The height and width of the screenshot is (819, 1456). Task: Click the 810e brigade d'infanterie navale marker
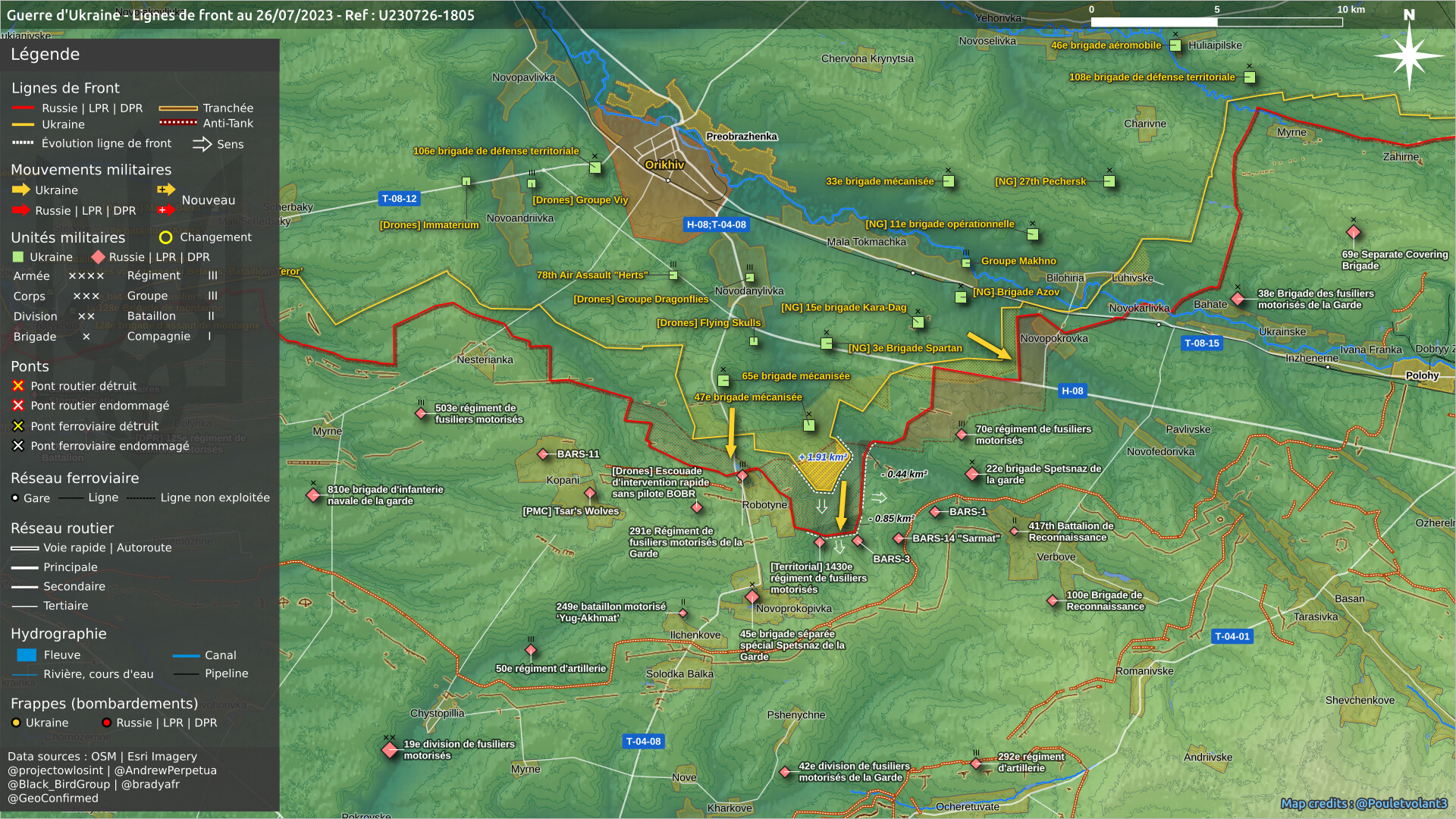(x=313, y=495)
